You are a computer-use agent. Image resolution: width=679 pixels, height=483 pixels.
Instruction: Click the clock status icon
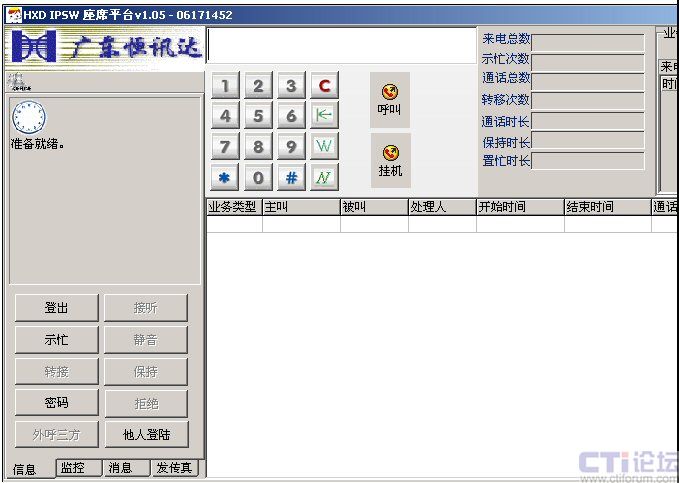pyautogui.click(x=28, y=117)
